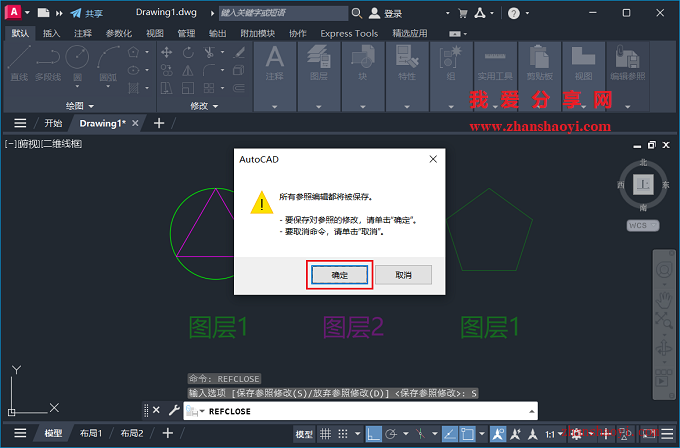Open the application menu arrow next to the A logo
The width and height of the screenshot is (680, 448).
[27, 13]
